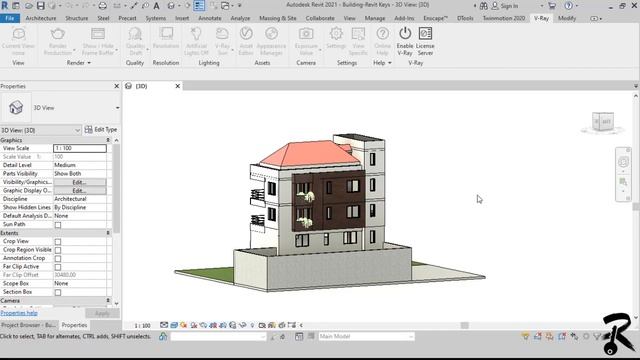640x360 pixels.
Task: Click the V-Ray Sun icon
Action: pos(222,33)
